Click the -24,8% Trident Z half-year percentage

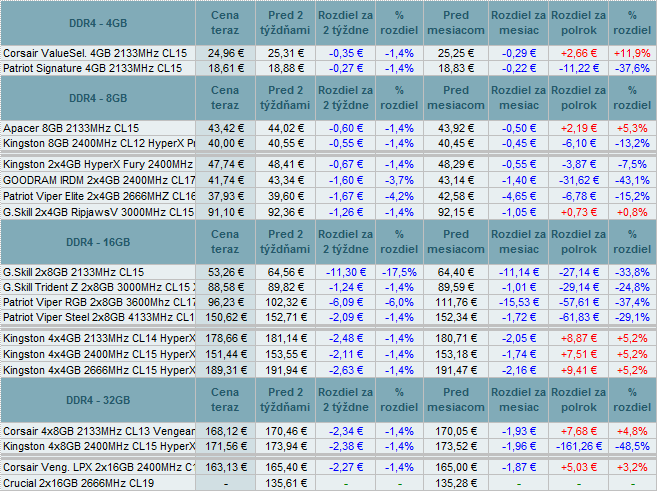pyautogui.click(x=632, y=287)
